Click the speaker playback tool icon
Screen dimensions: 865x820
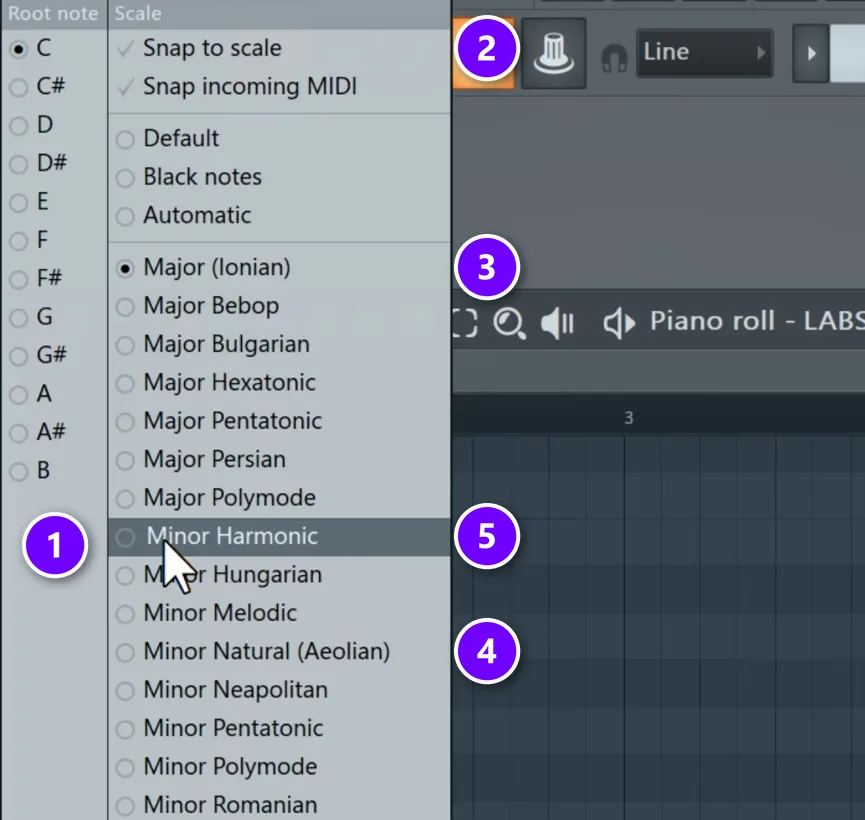point(558,322)
